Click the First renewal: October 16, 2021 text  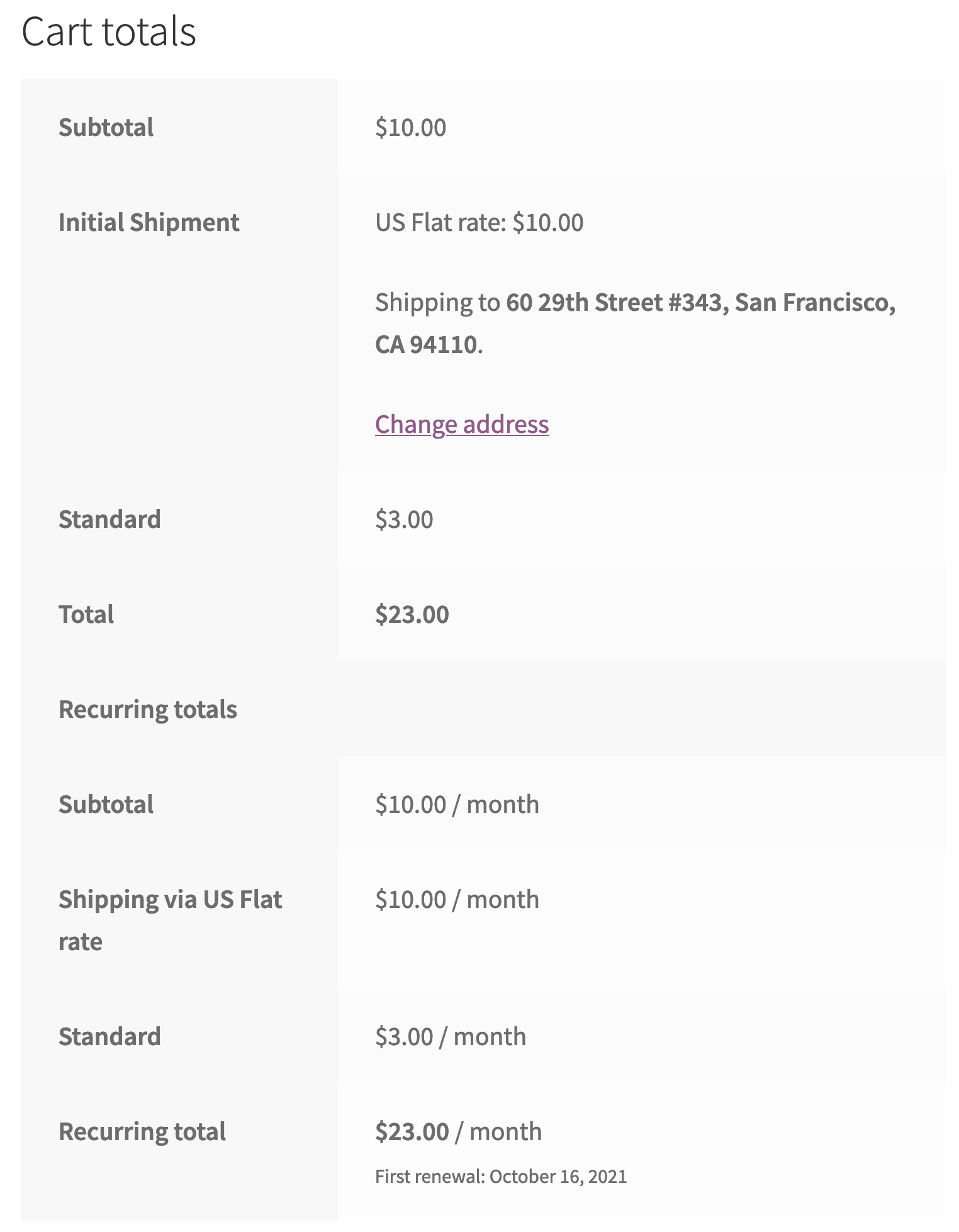pos(501,1176)
